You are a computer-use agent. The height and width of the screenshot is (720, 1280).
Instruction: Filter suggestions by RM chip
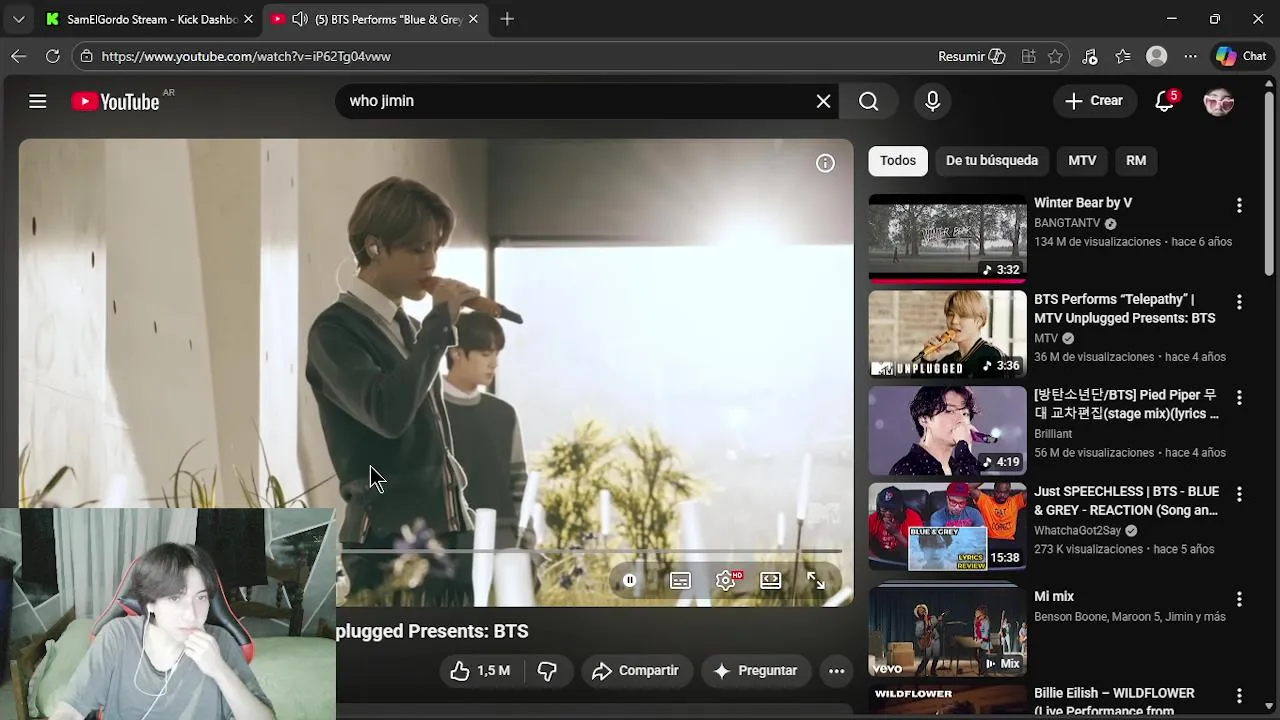click(x=1136, y=161)
